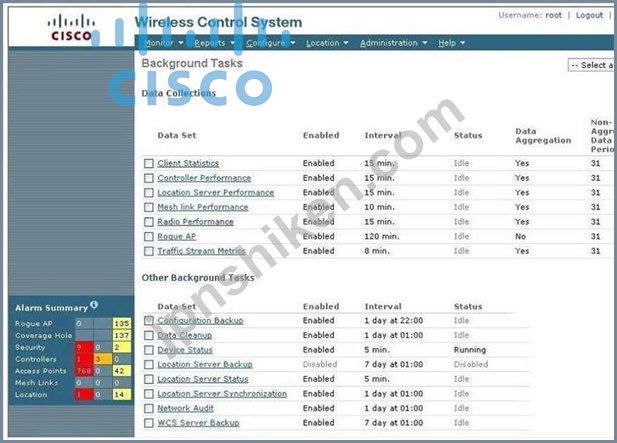Open the Data Cleanup task link
Viewport: 617px width, 443px height.
pyautogui.click(x=185, y=335)
